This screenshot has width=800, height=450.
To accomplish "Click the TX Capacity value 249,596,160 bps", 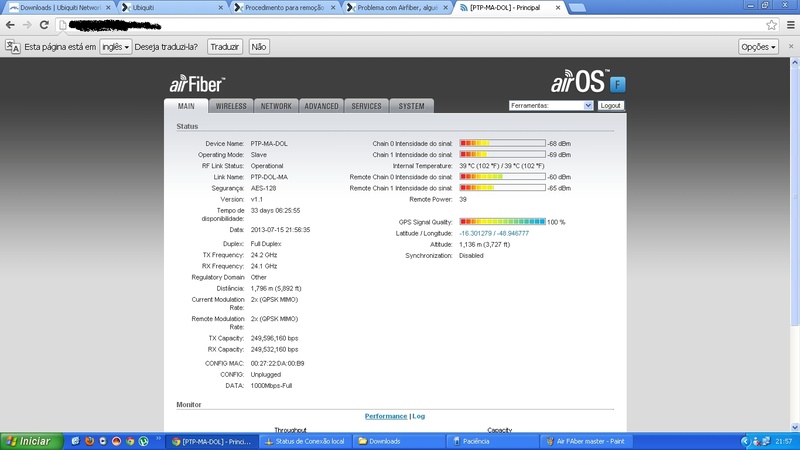I will [x=274, y=338].
